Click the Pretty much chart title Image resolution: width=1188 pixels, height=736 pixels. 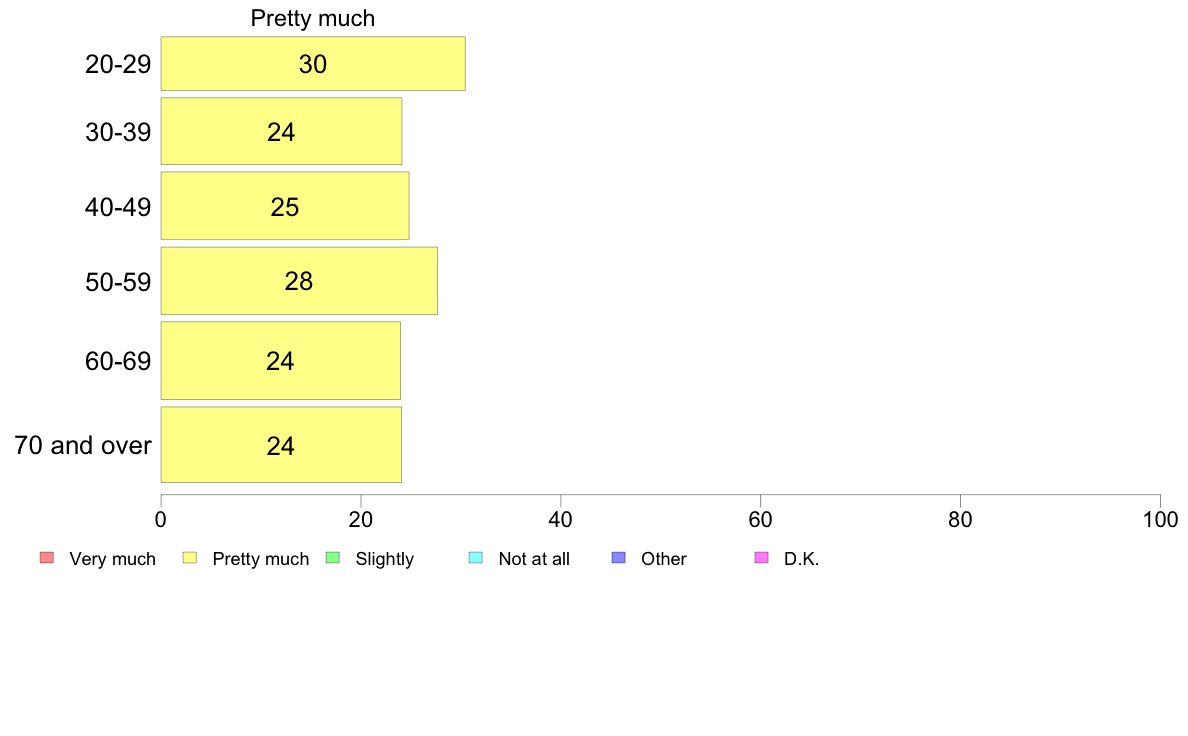313,18
